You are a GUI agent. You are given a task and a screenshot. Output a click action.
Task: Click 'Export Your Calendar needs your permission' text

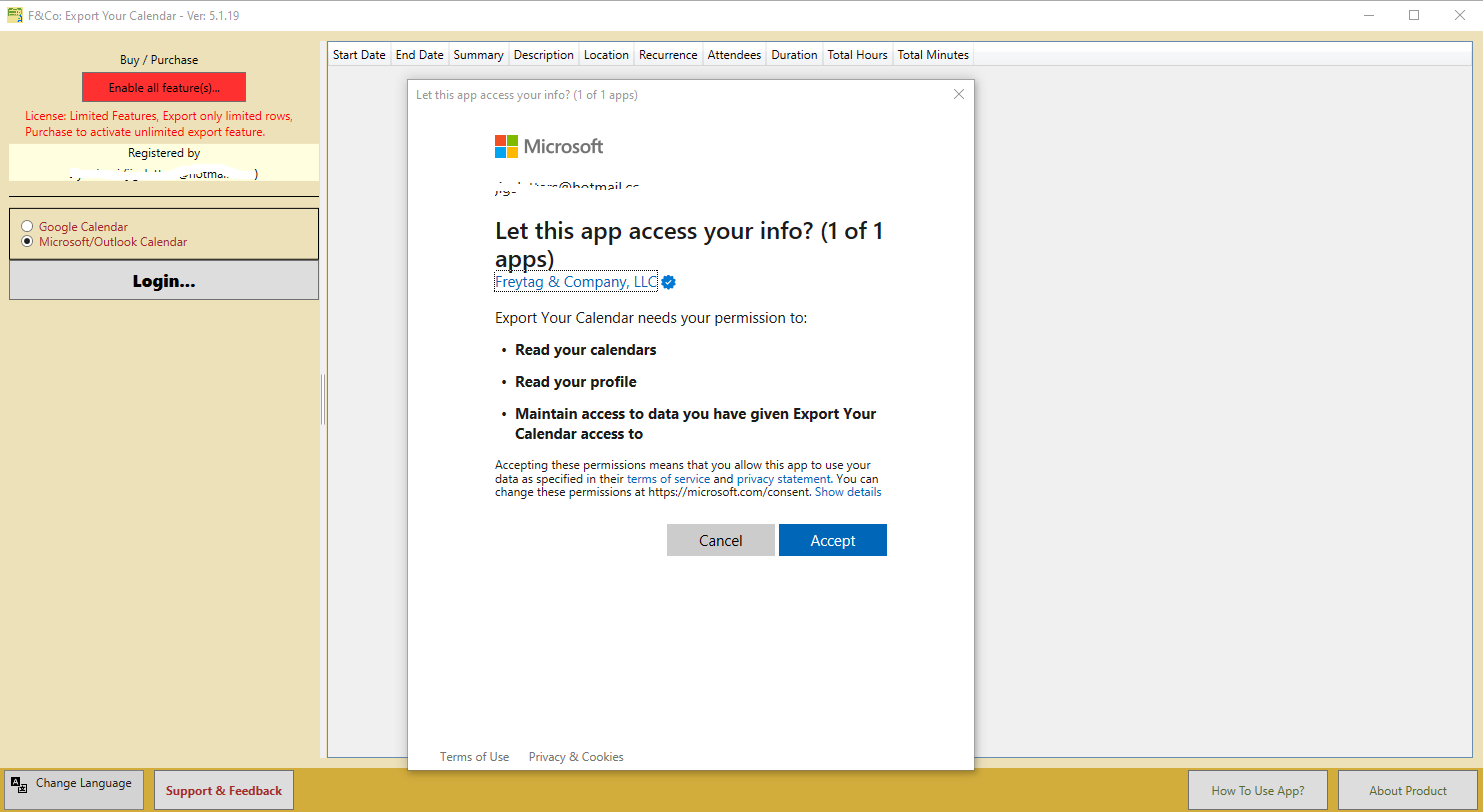point(651,318)
